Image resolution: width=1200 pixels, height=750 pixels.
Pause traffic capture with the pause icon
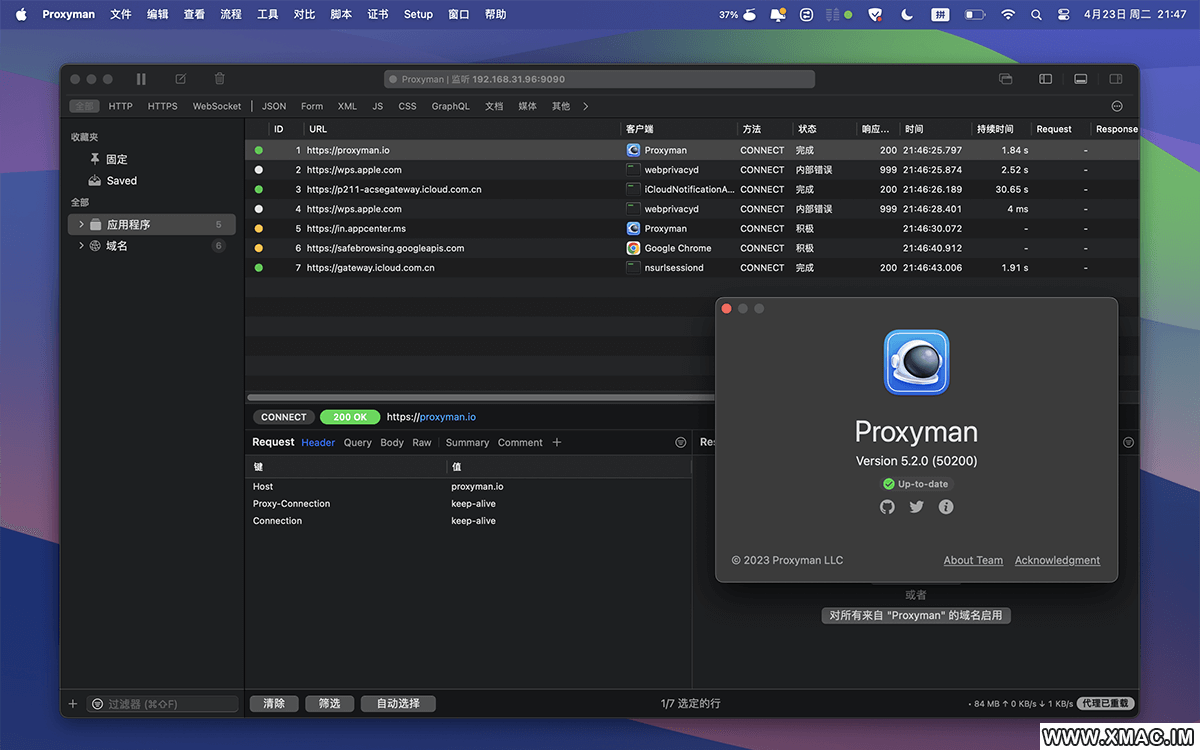(x=141, y=79)
